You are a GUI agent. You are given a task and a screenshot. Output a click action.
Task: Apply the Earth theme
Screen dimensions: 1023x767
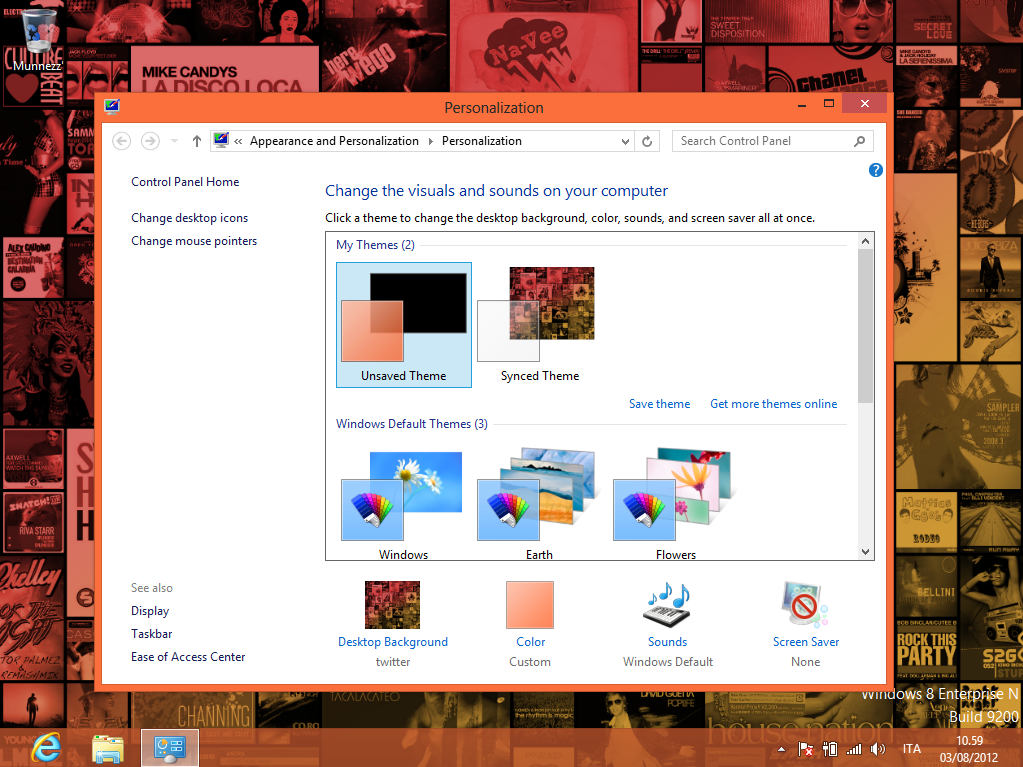point(540,504)
